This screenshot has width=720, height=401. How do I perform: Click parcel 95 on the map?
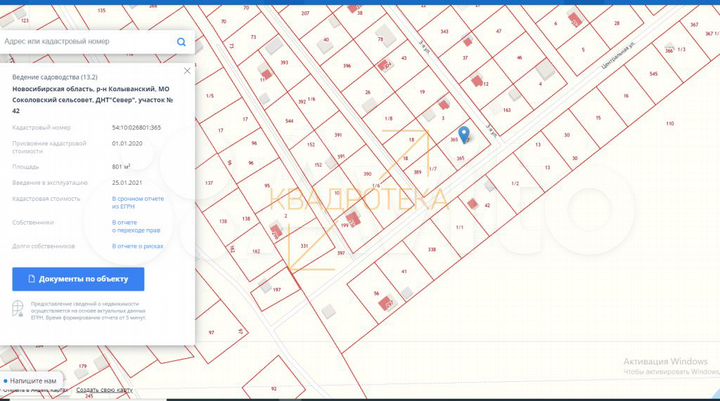[x=267, y=186]
